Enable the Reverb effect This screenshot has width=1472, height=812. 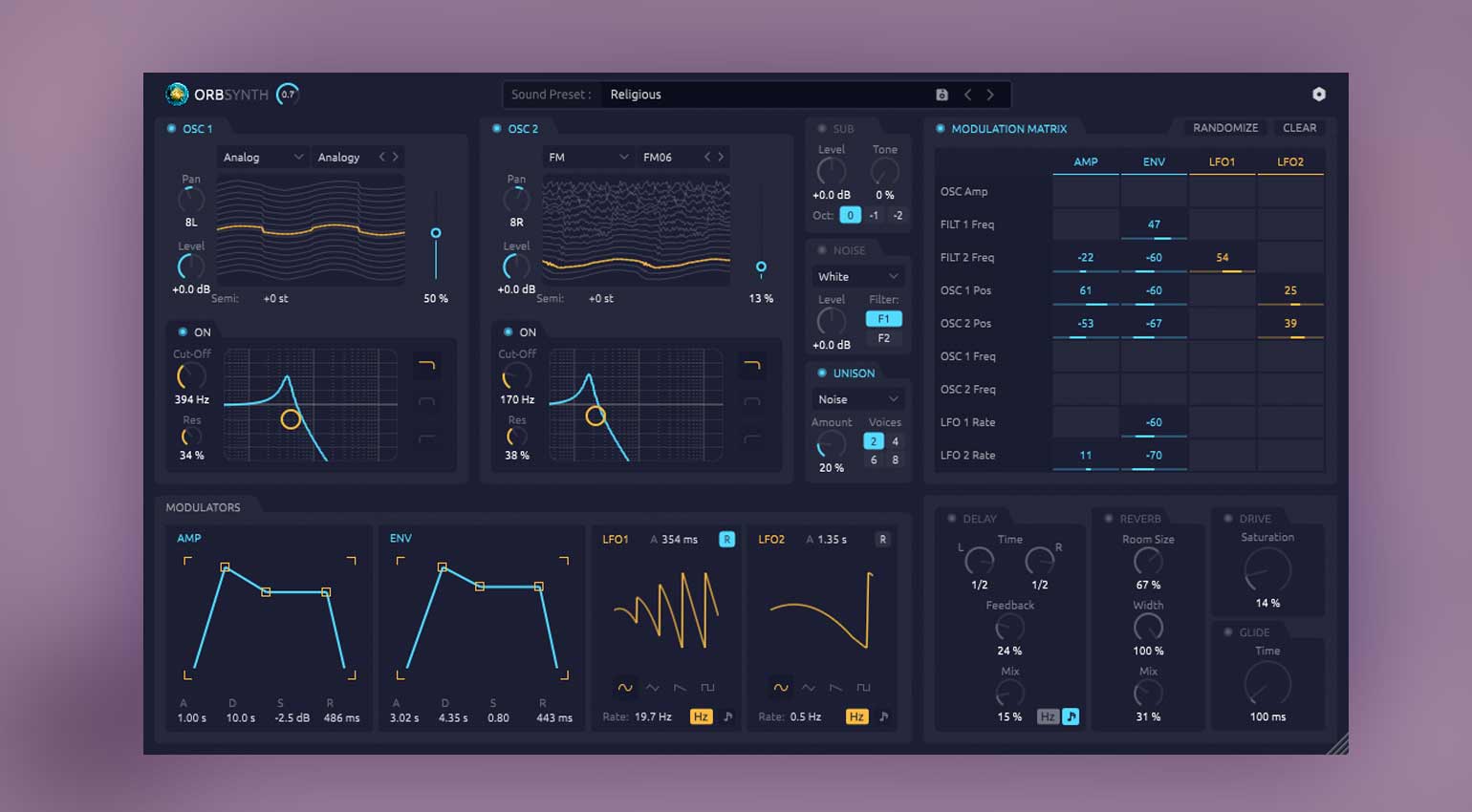[1109, 519]
